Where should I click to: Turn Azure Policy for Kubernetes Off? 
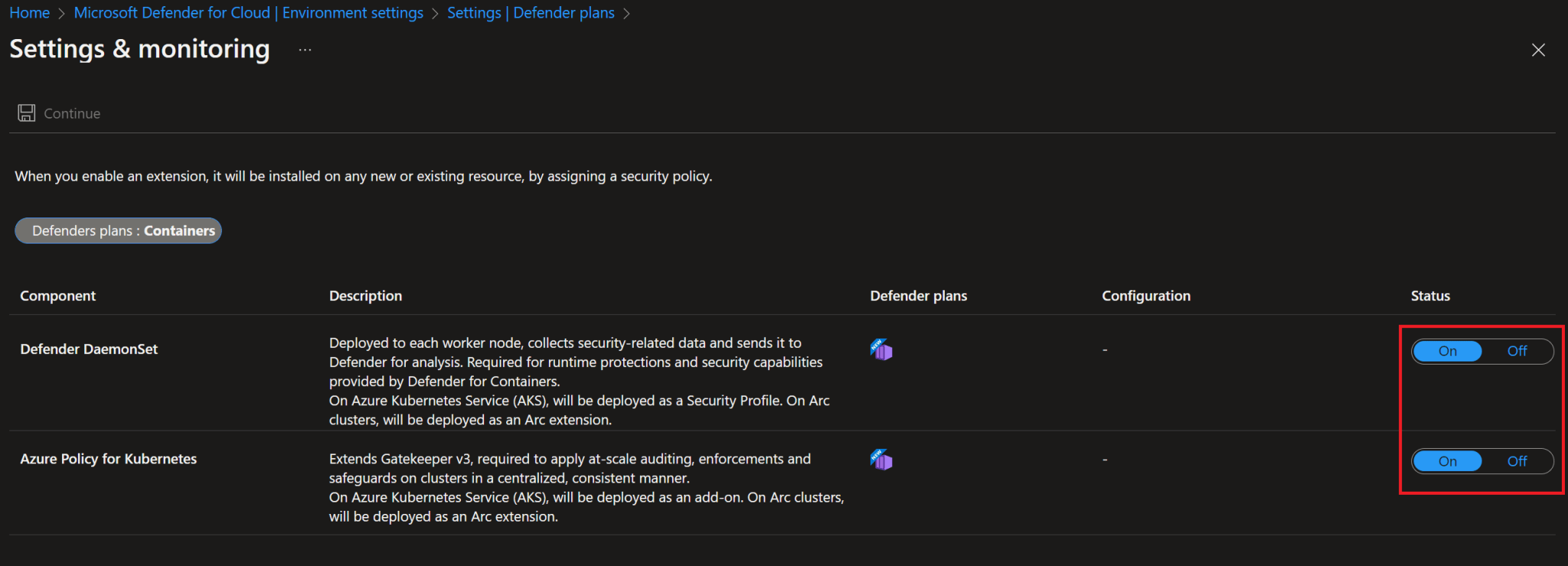pyautogui.click(x=1517, y=461)
